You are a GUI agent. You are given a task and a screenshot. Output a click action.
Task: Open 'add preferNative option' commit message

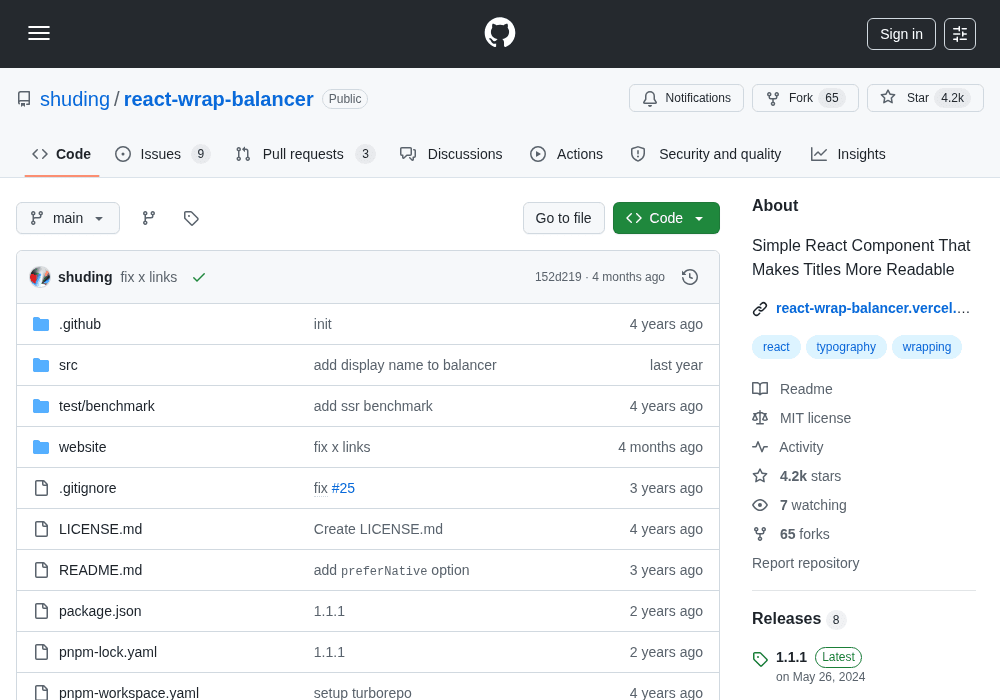click(x=392, y=570)
